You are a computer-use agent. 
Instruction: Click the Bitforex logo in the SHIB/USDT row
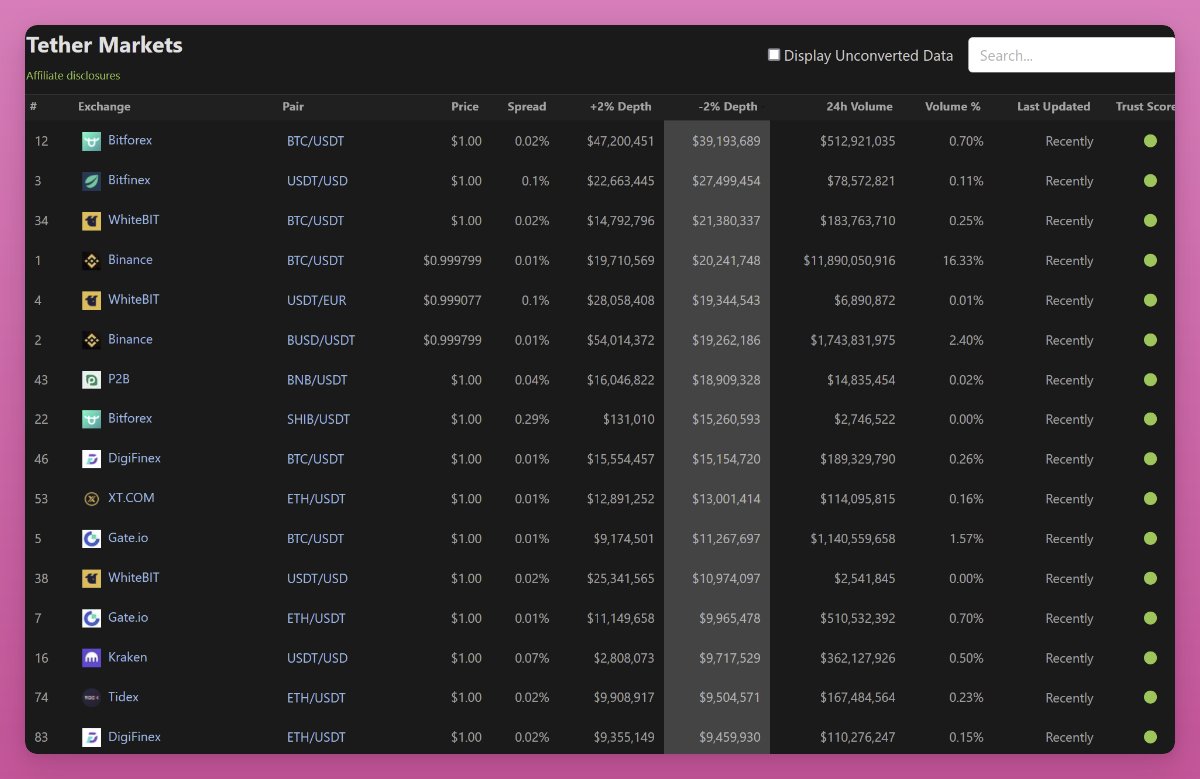pyautogui.click(x=91, y=419)
